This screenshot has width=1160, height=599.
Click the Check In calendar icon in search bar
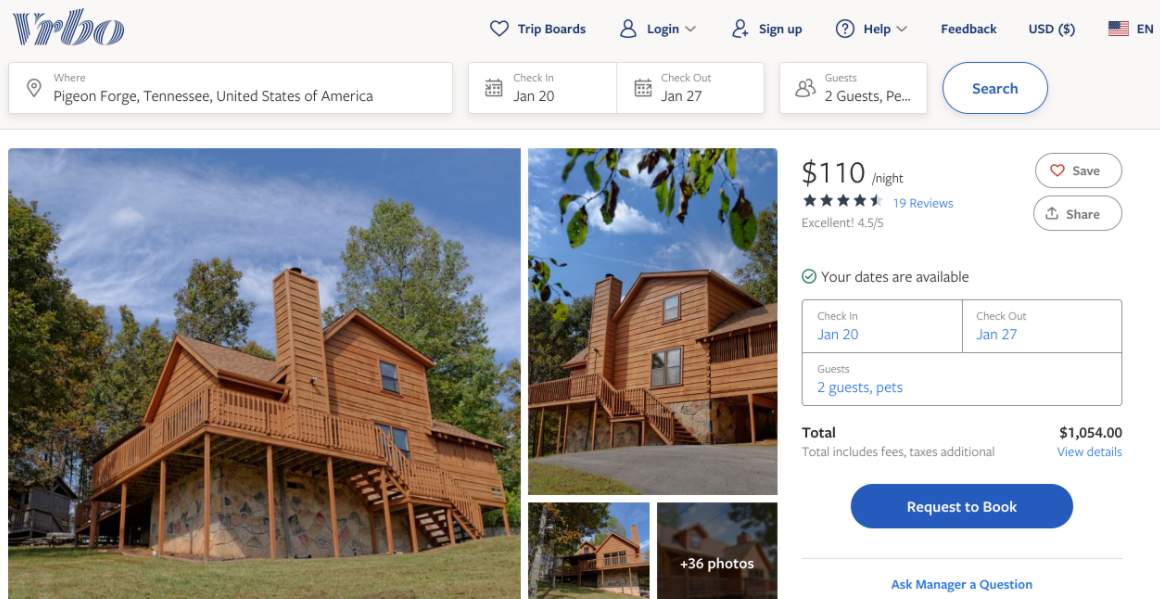tap(493, 88)
